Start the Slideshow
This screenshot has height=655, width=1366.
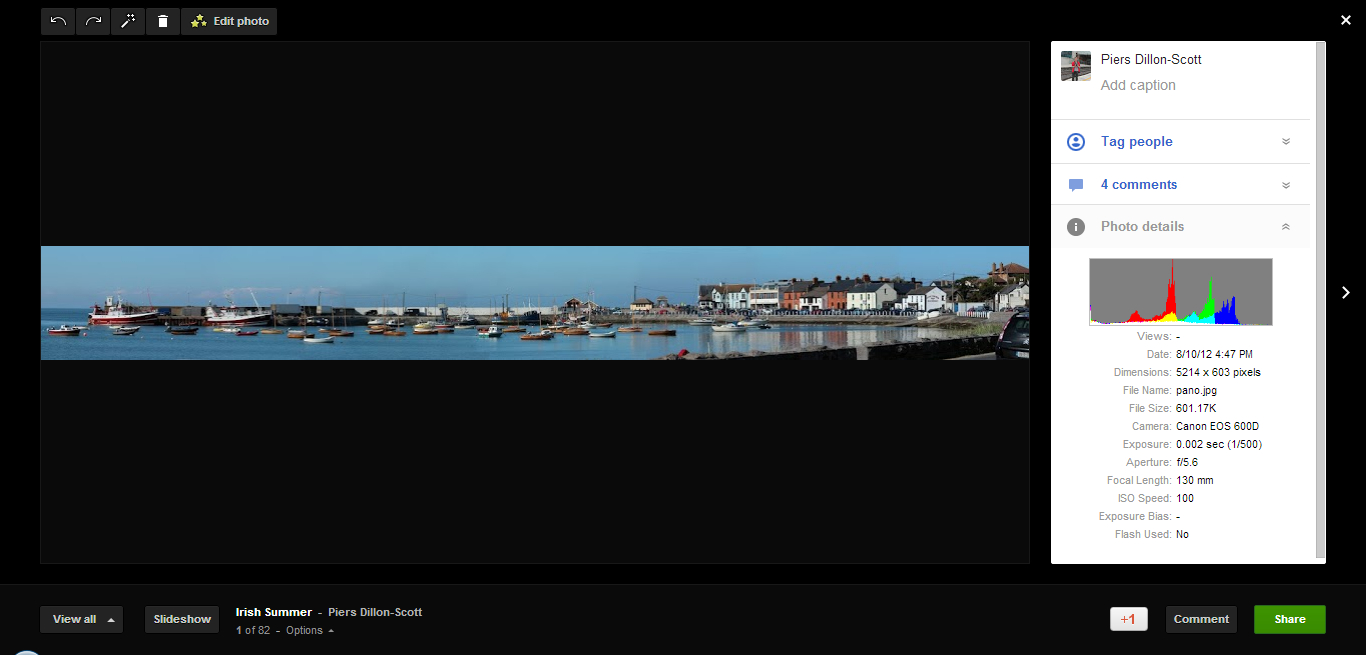click(x=182, y=619)
